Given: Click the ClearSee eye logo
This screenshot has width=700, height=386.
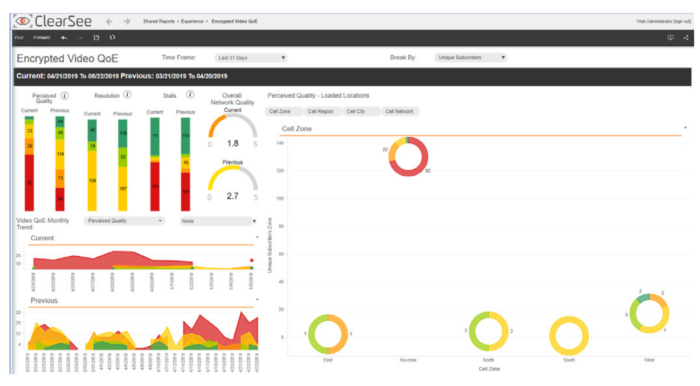Looking at the screenshot, I should click(23, 21).
